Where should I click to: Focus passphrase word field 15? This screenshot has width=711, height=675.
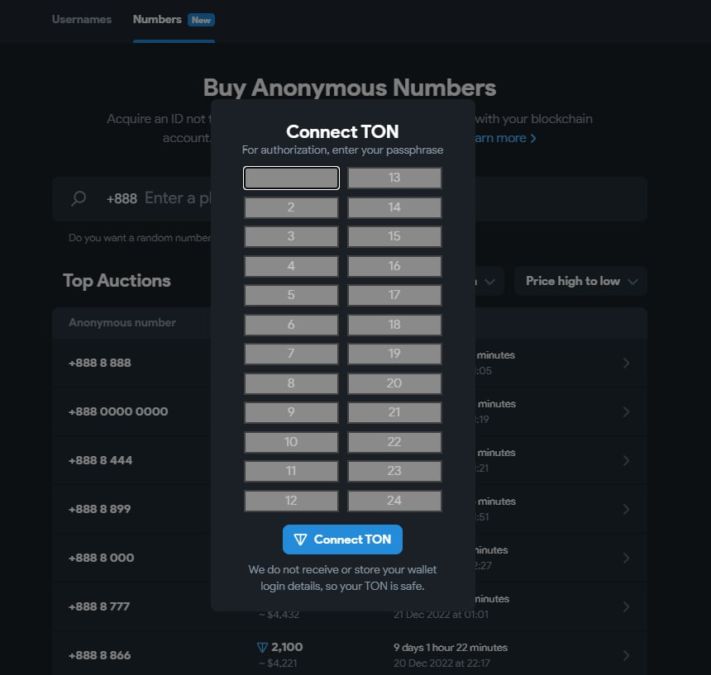coord(394,236)
